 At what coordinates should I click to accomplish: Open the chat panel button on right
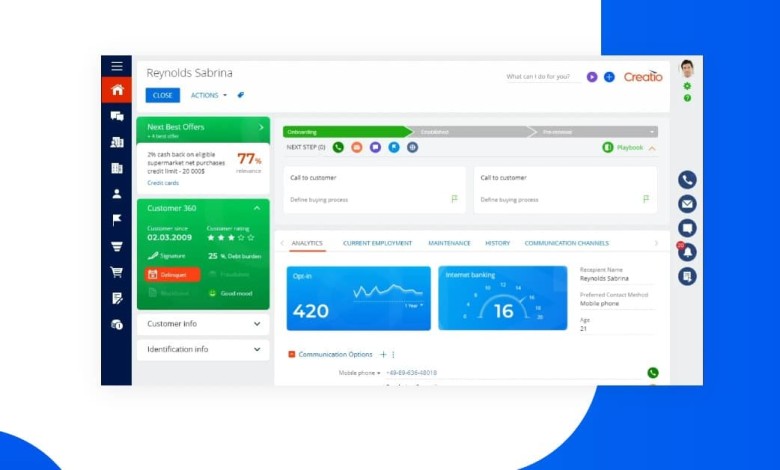(x=687, y=228)
